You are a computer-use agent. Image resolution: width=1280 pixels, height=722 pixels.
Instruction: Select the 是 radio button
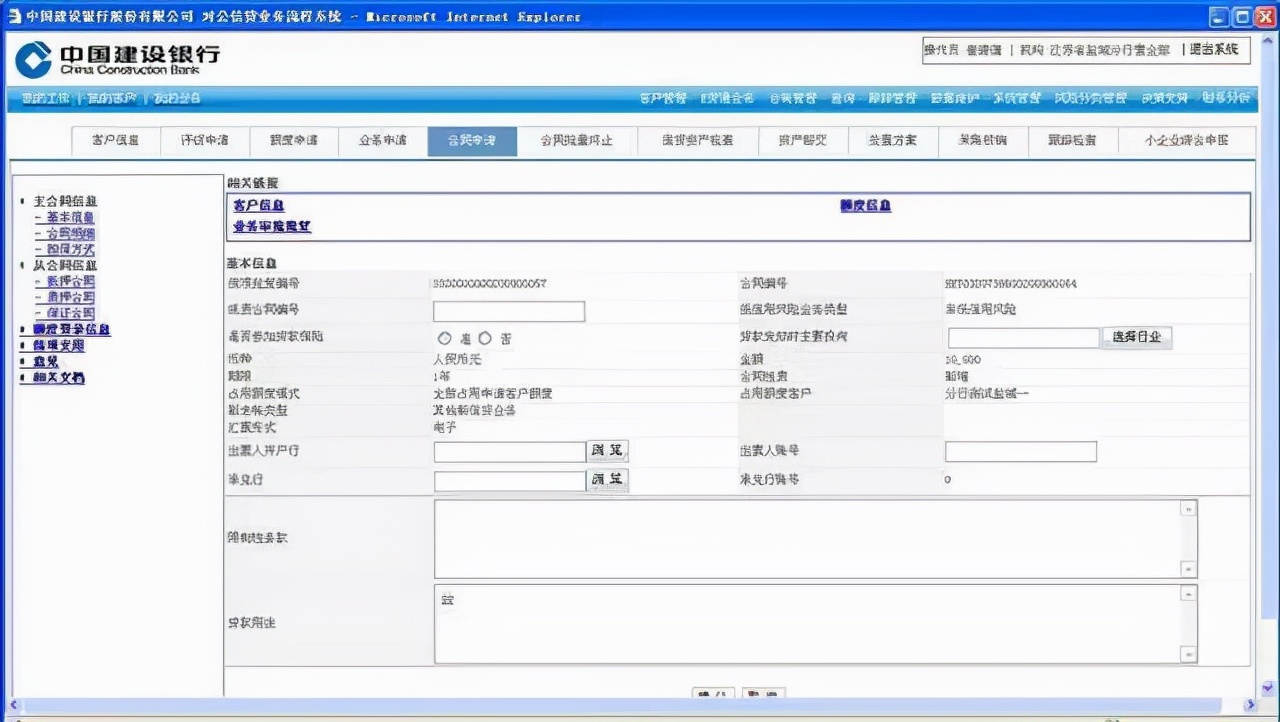point(445,339)
